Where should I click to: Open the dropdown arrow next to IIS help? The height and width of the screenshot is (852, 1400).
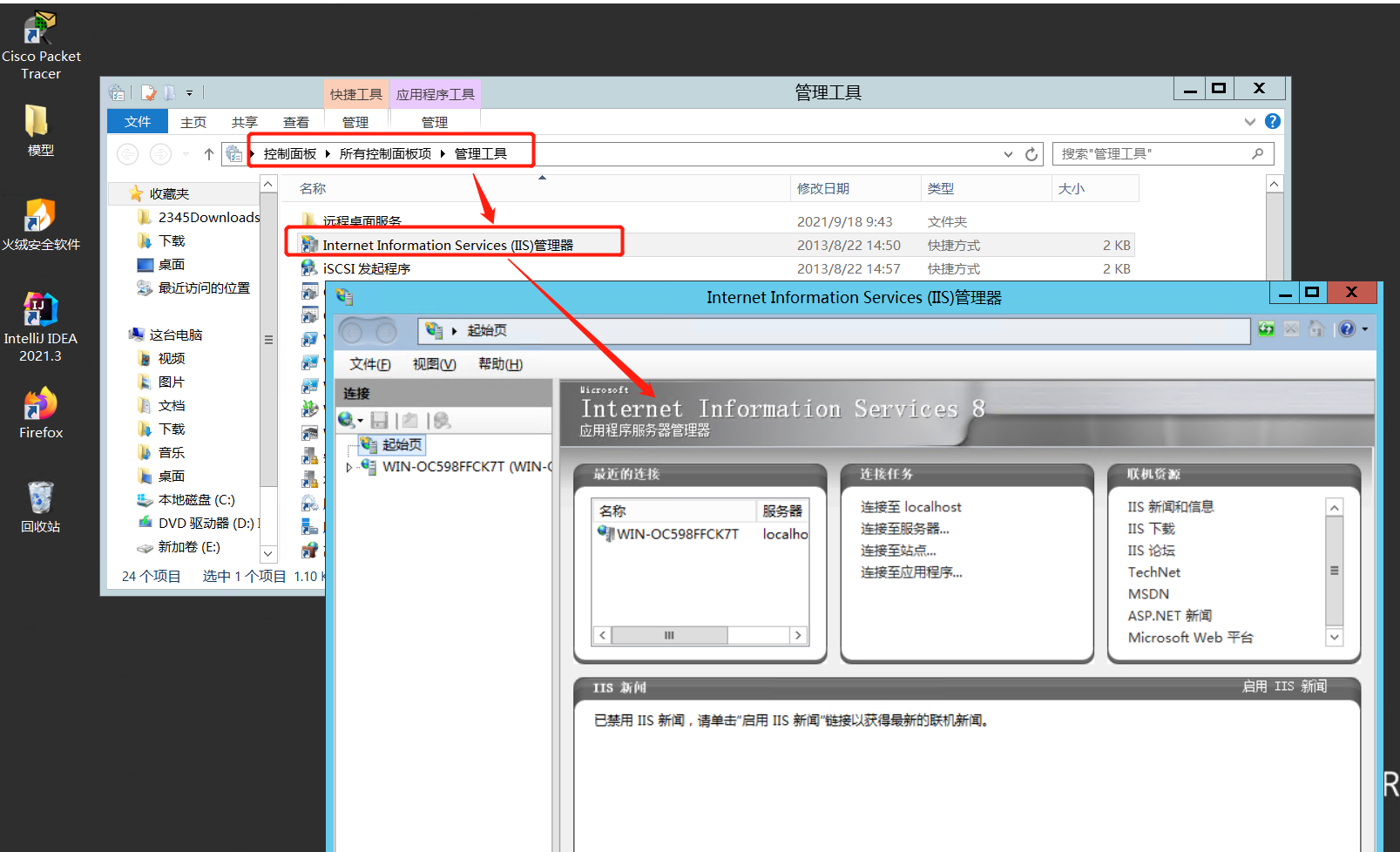pos(1364,329)
